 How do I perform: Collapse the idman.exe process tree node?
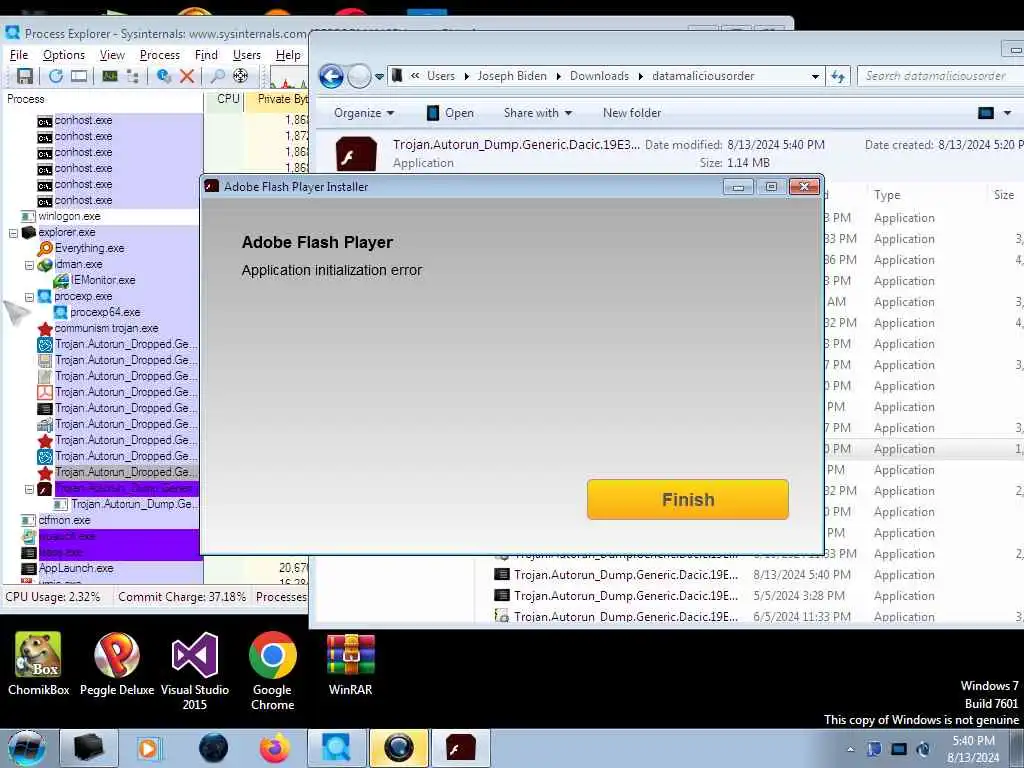click(x=29, y=265)
